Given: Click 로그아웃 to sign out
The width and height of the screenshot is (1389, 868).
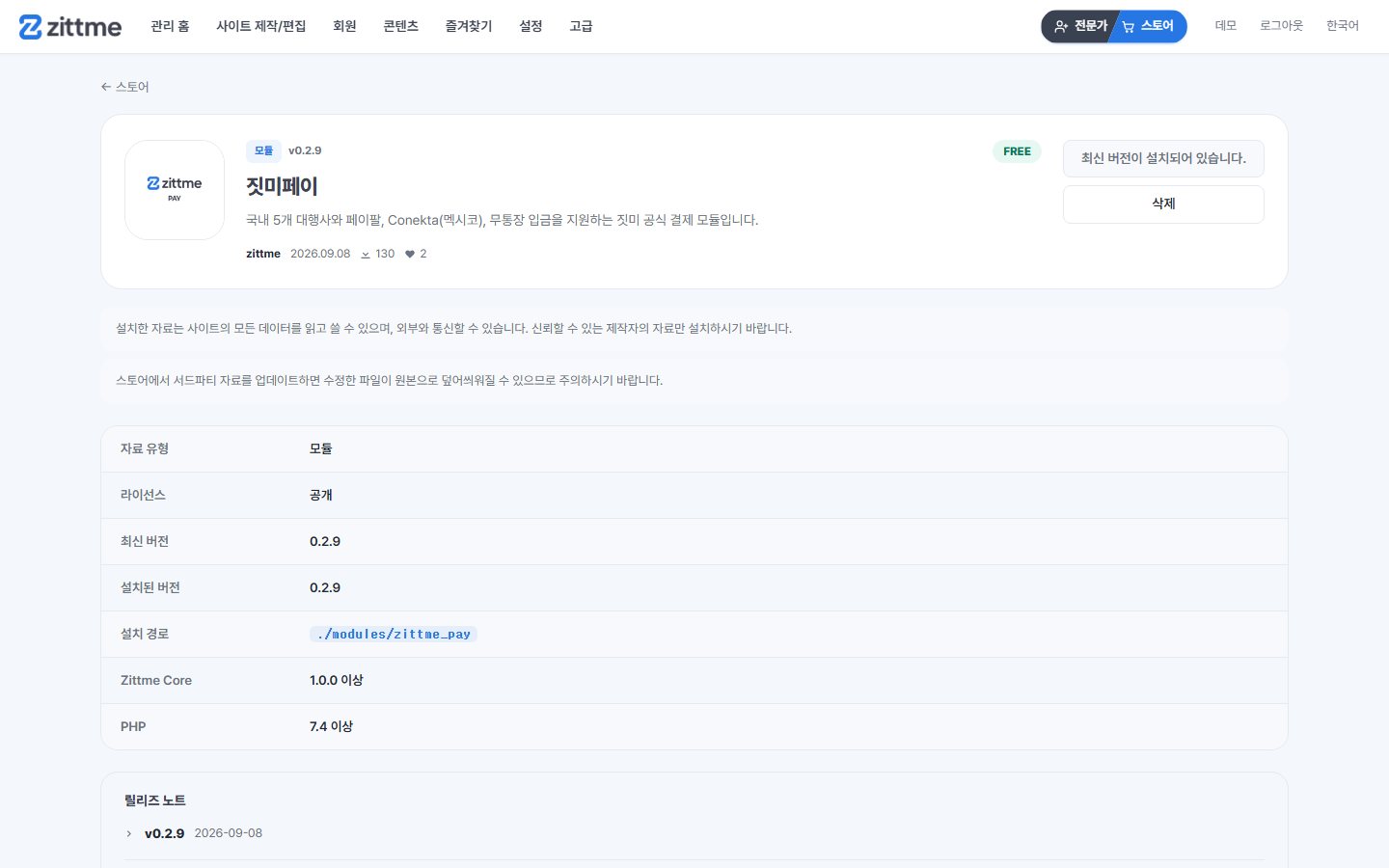Looking at the screenshot, I should tap(1282, 26).
